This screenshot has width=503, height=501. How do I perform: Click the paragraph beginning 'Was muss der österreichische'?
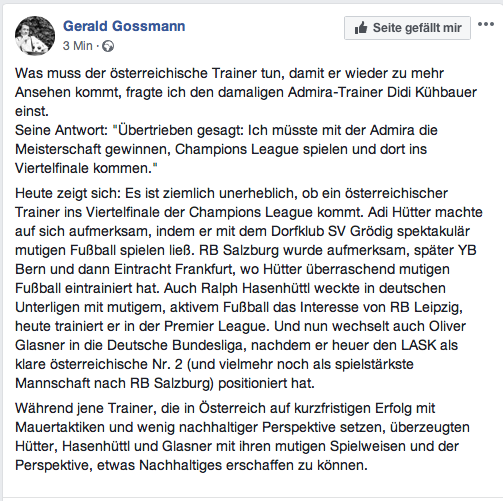click(x=246, y=92)
